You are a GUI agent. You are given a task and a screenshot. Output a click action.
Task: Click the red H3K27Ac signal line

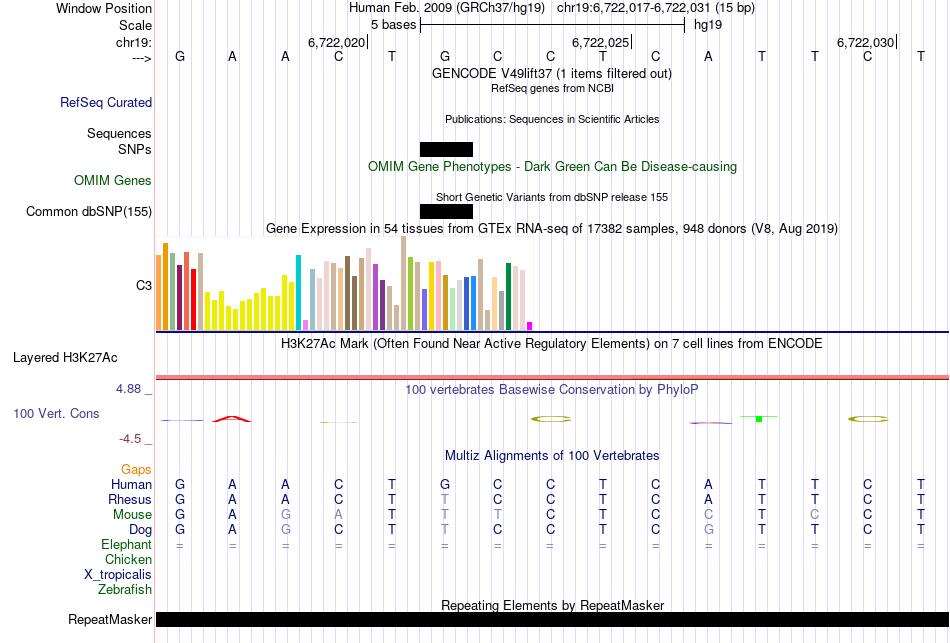552,377
